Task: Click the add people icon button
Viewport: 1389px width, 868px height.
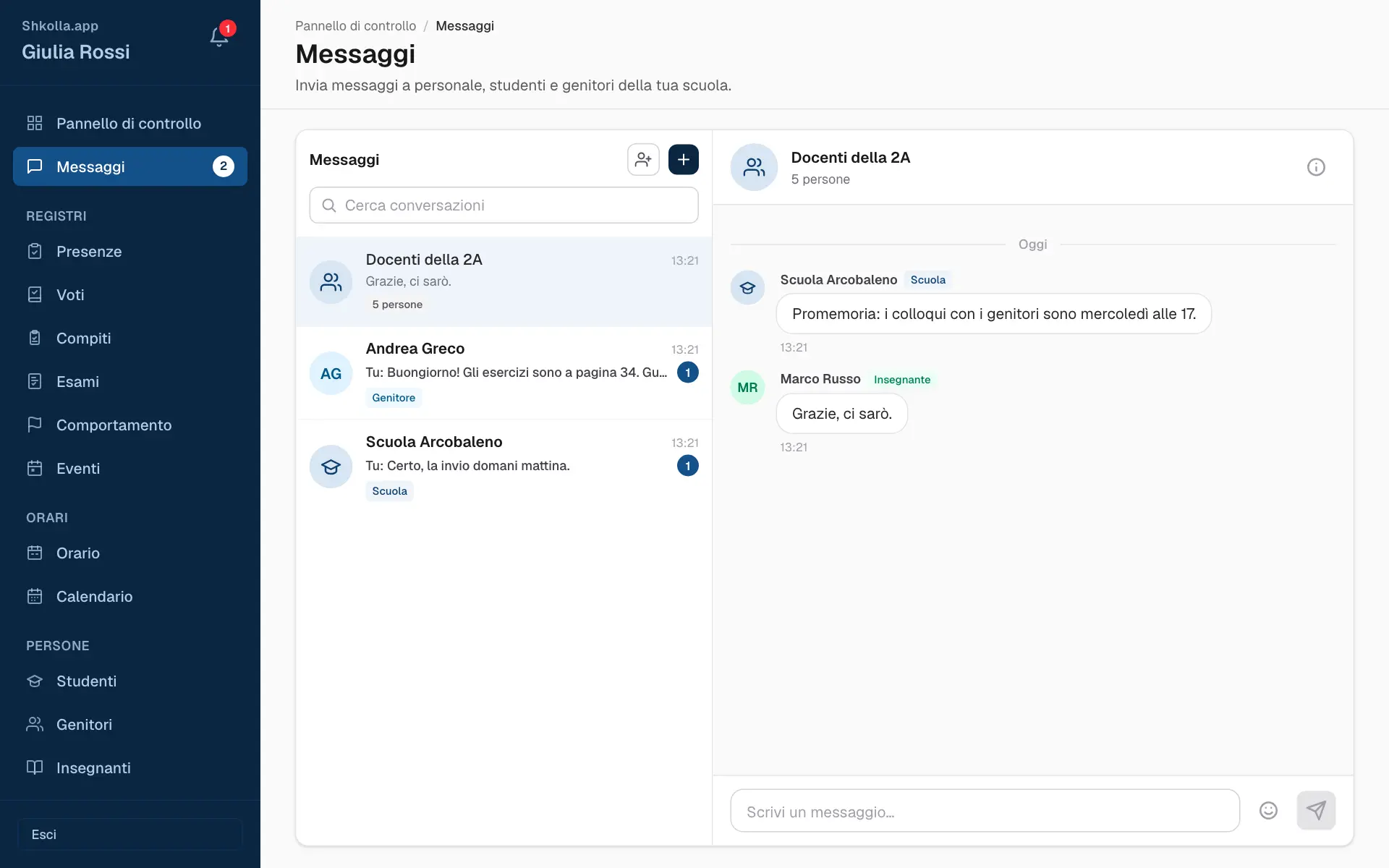Action: [x=643, y=160]
